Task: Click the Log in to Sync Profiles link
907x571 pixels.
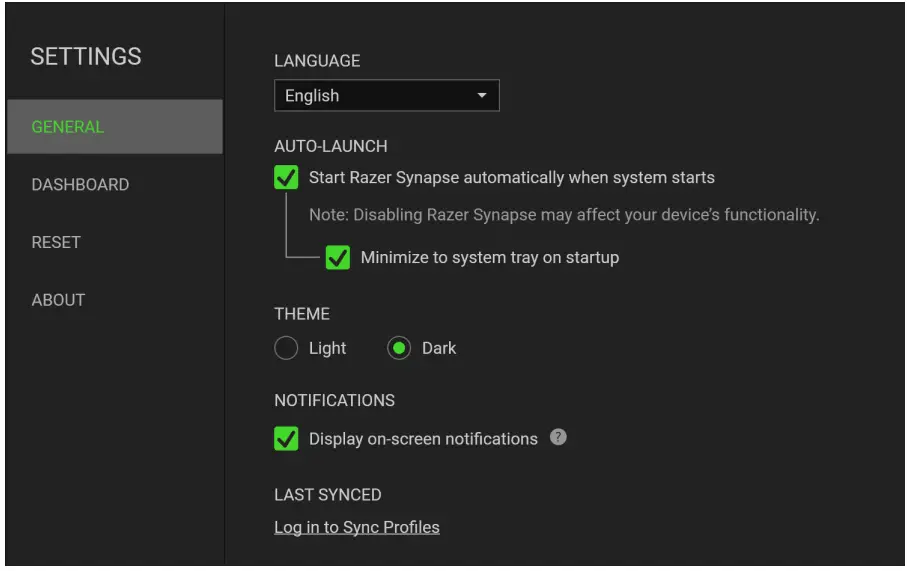Action: point(357,527)
